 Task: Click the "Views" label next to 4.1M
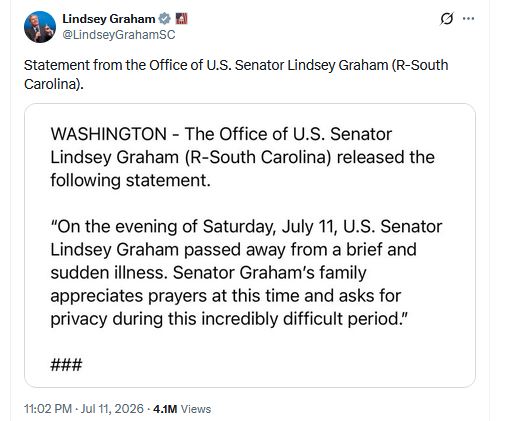[196, 409]
